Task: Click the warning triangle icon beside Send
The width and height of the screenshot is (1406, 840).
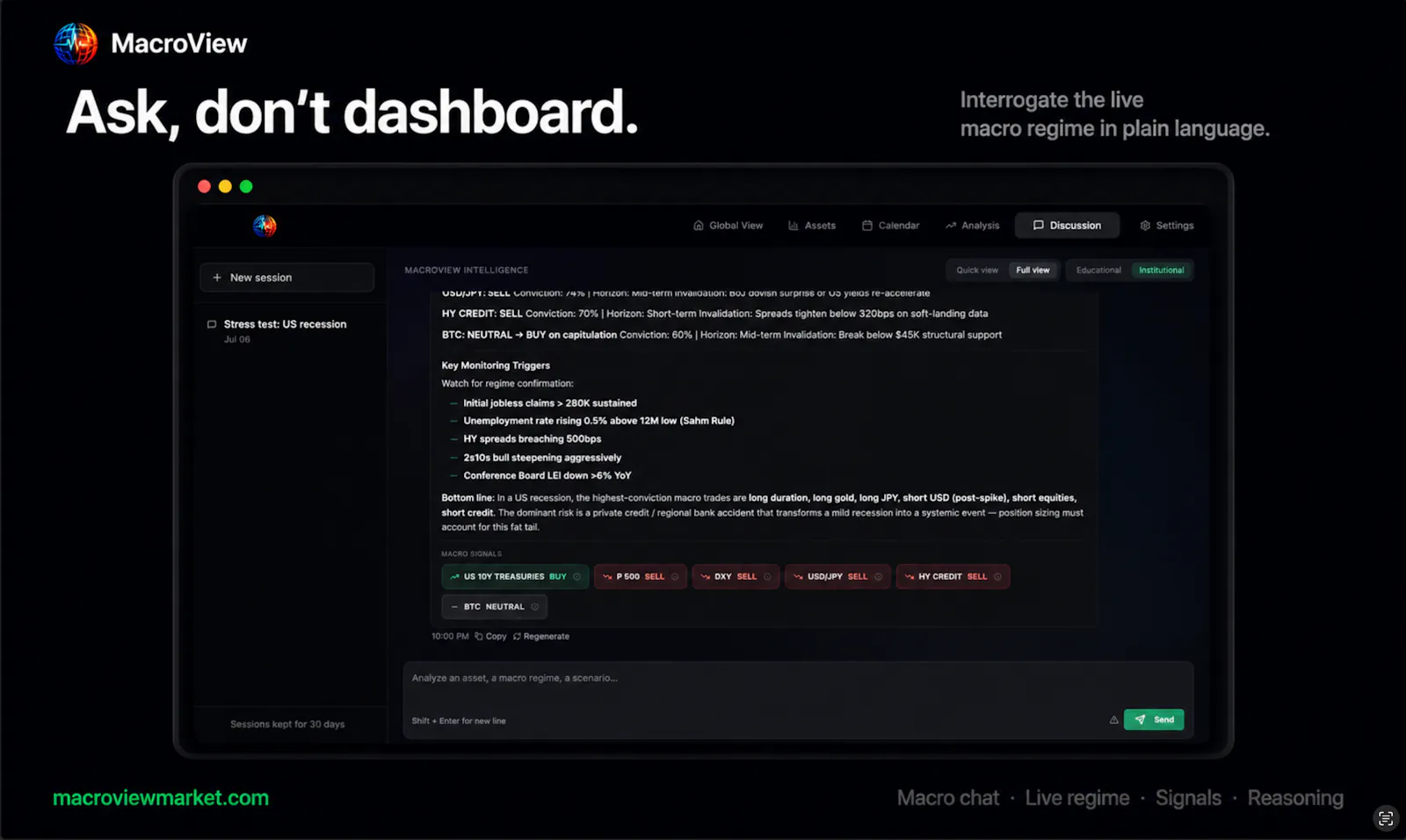Action: (x=1113, y=720)
